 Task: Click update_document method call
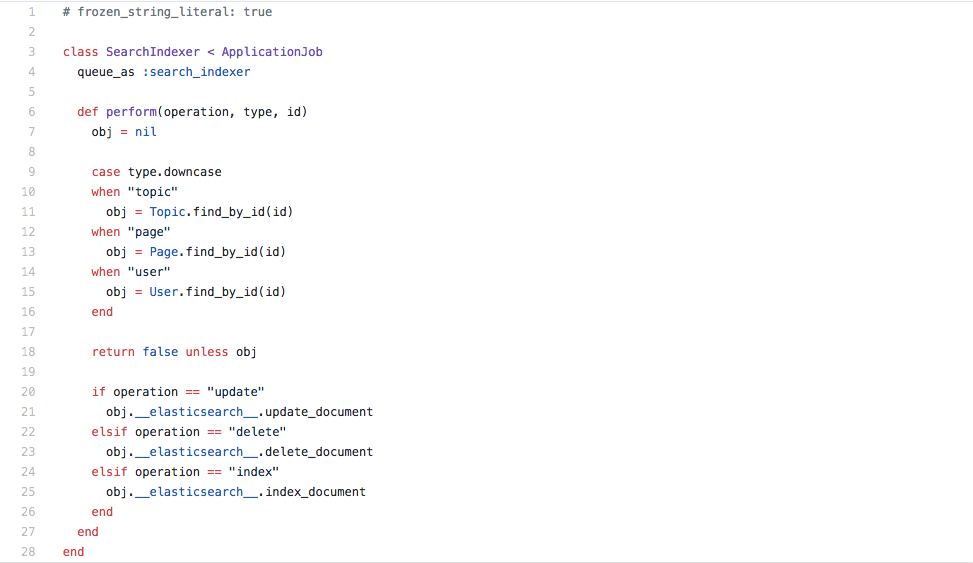[x=319, y=412]
